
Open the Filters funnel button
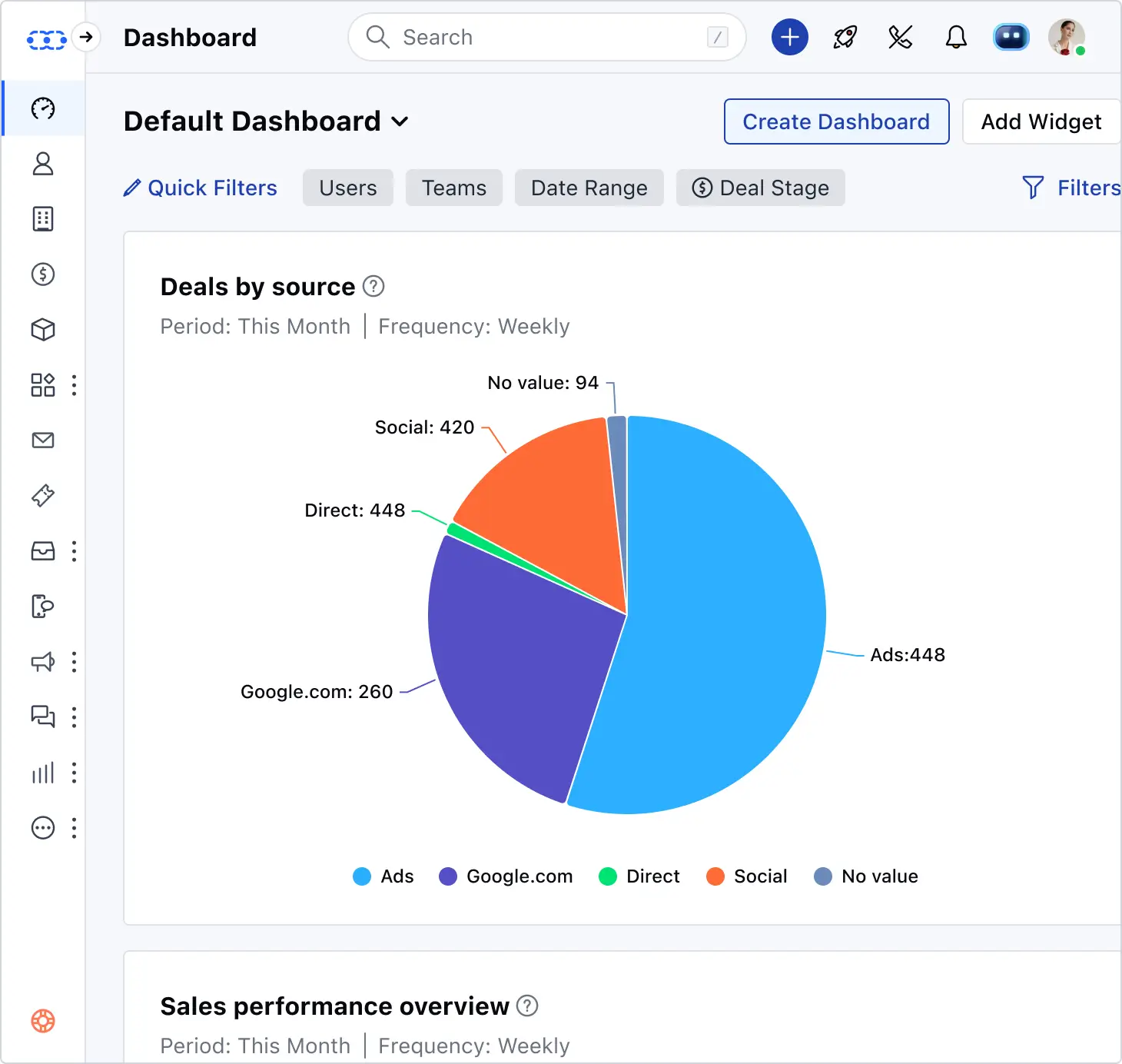[1071, 188]
